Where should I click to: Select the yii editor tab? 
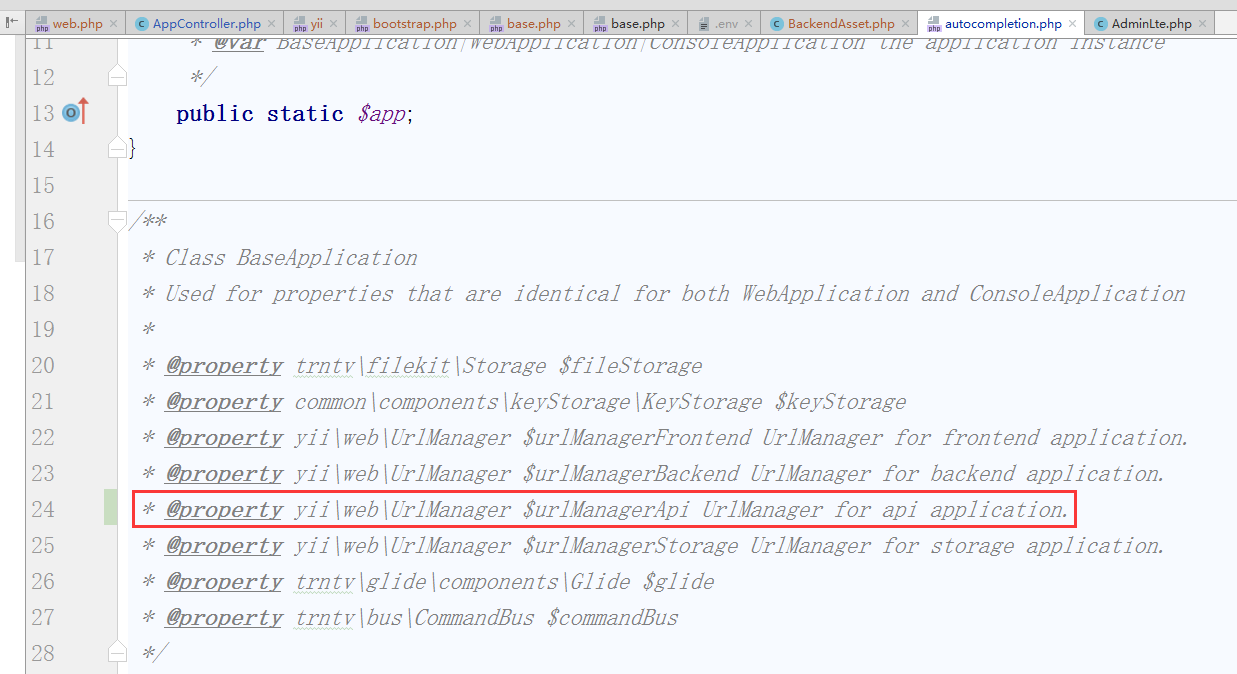click(x=316, y=23)
